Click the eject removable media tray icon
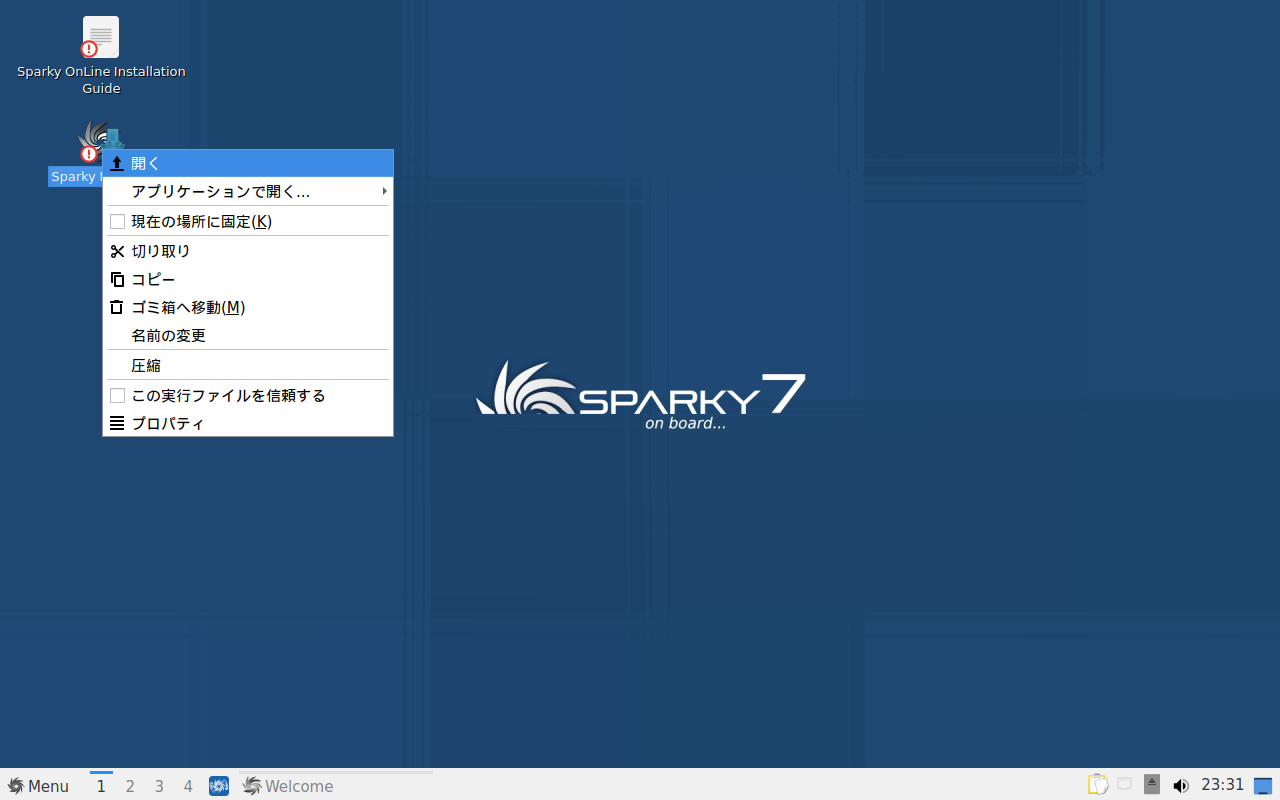 click(1152, 785)
